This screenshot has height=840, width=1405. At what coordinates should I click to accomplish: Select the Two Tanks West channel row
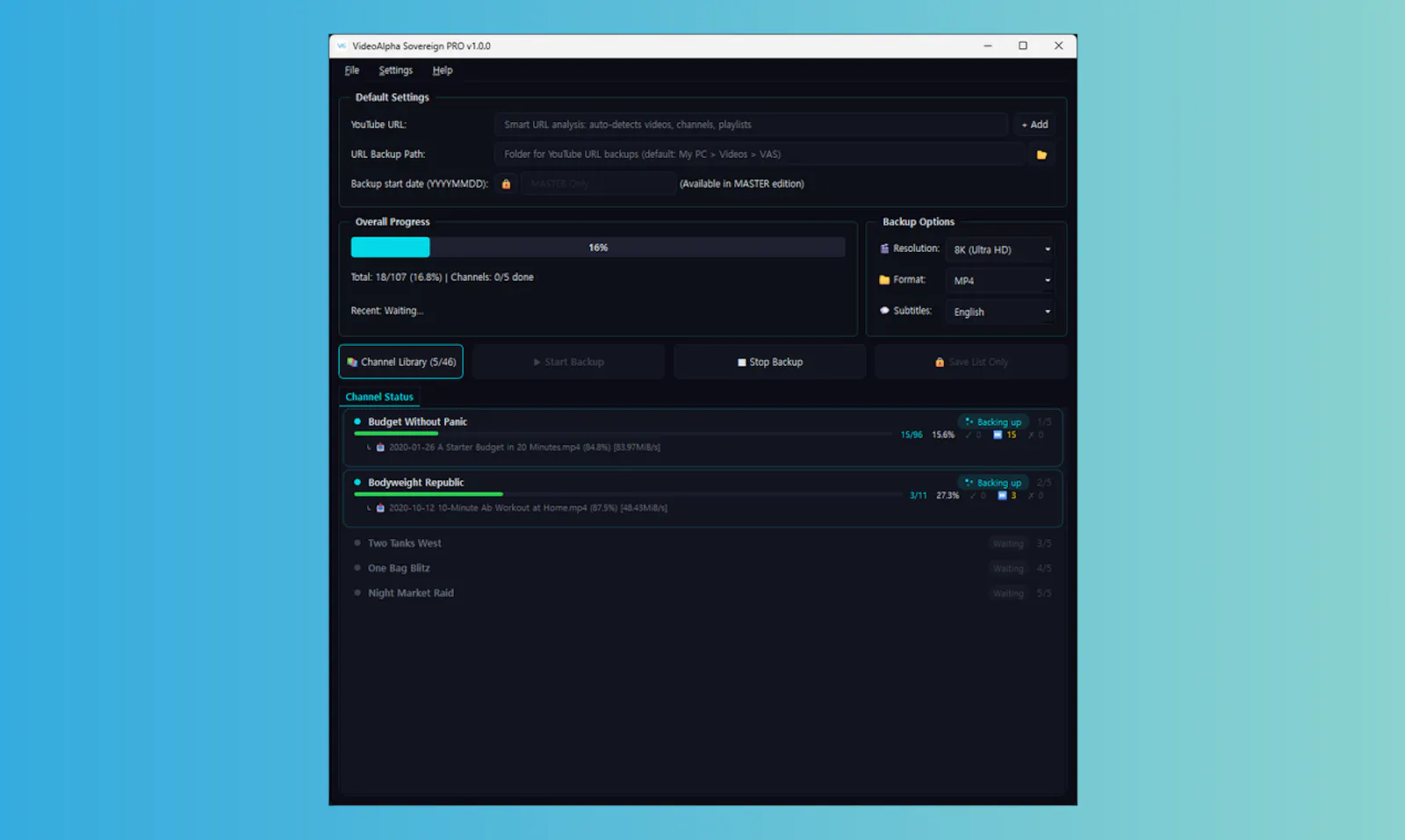[702, 543]
